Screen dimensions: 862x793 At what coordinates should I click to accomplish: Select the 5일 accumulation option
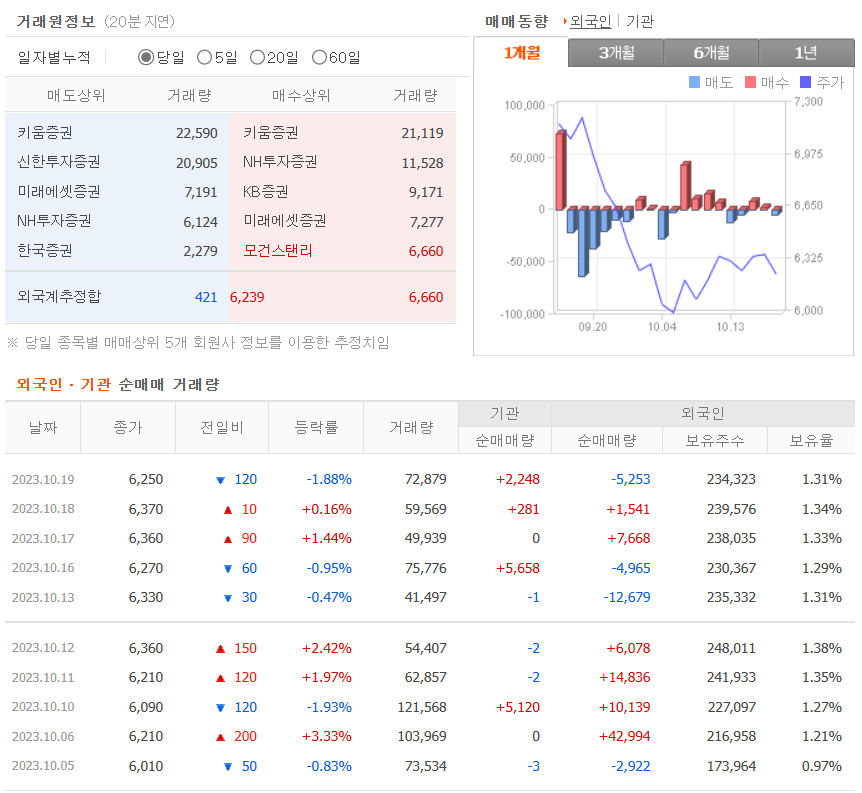(206, 57)
